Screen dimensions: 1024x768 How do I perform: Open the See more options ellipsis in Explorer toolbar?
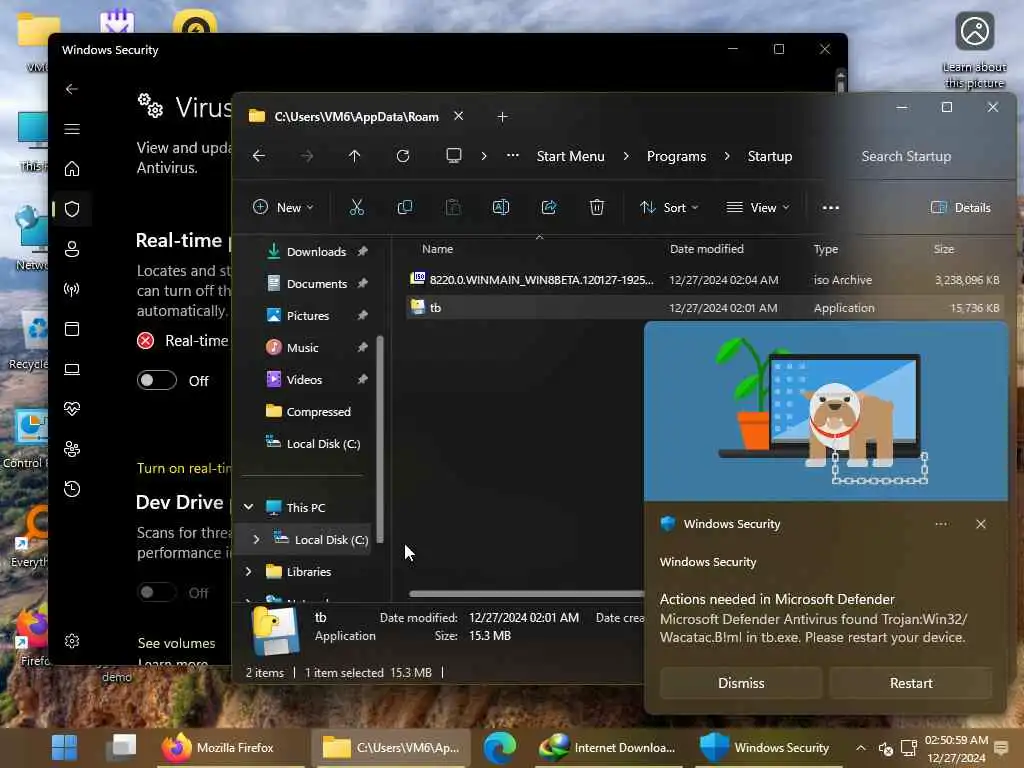coord(831,208)
